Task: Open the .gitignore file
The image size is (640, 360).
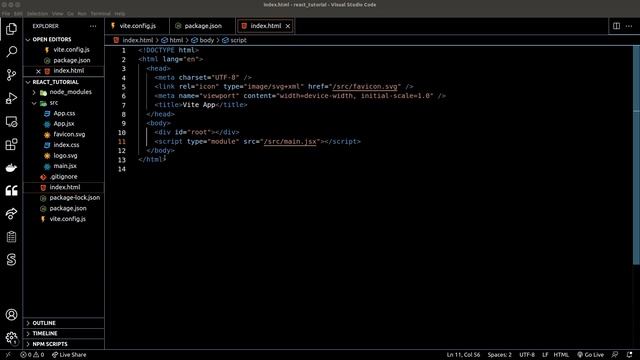Action: (64, 177)
